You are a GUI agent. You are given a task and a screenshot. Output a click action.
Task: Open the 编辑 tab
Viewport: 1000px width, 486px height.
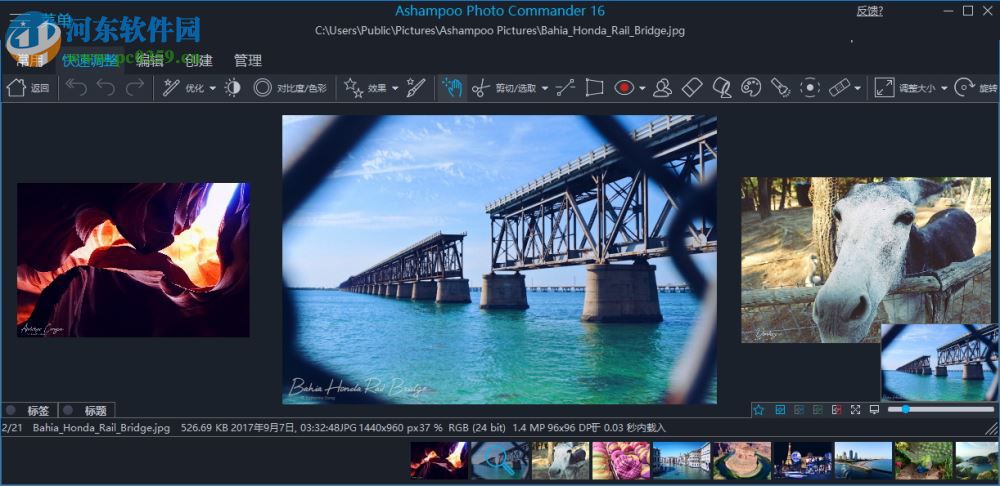[x=149, y=61]
